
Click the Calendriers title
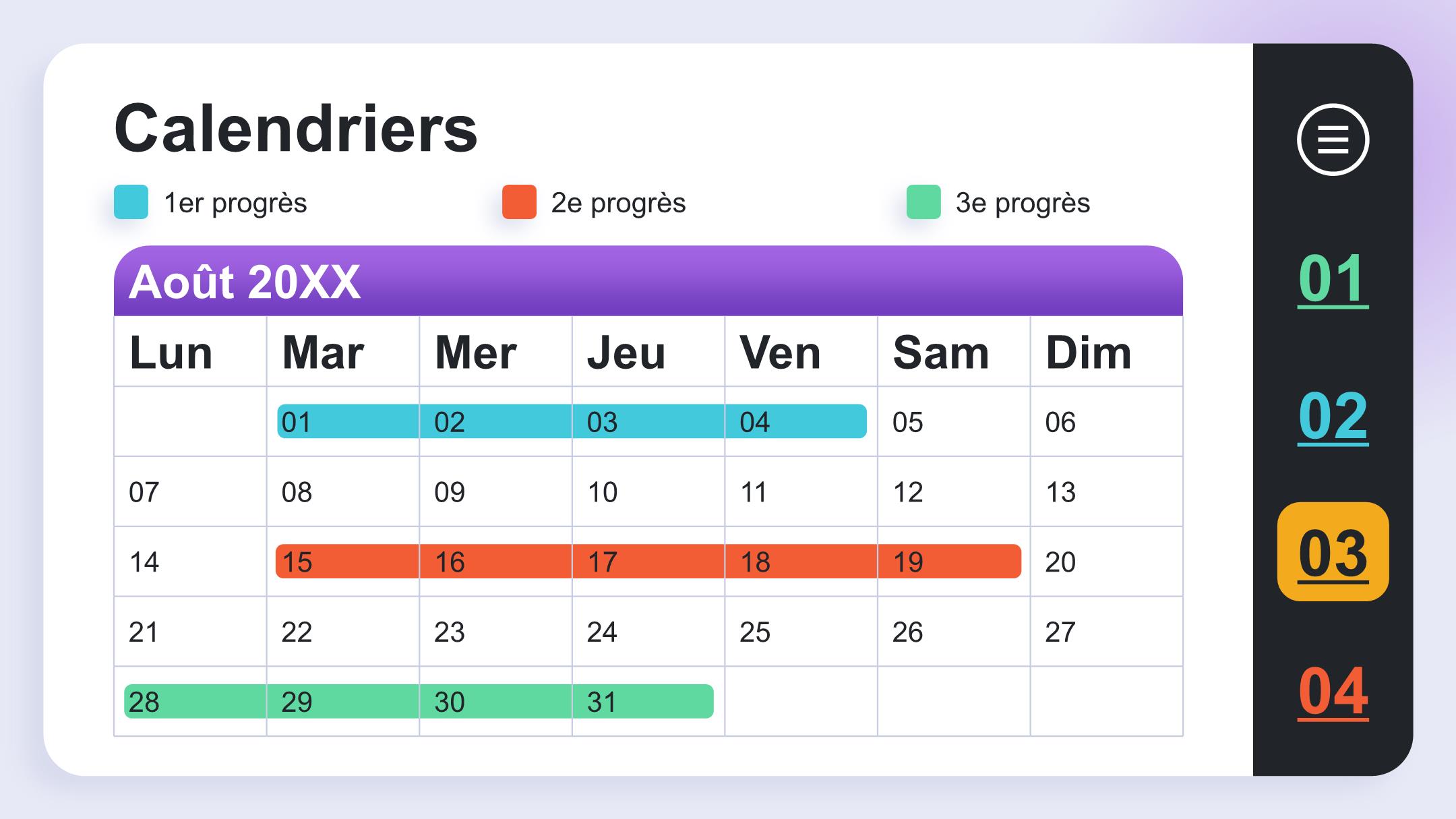pyautogui.click(x=296, y=128)
